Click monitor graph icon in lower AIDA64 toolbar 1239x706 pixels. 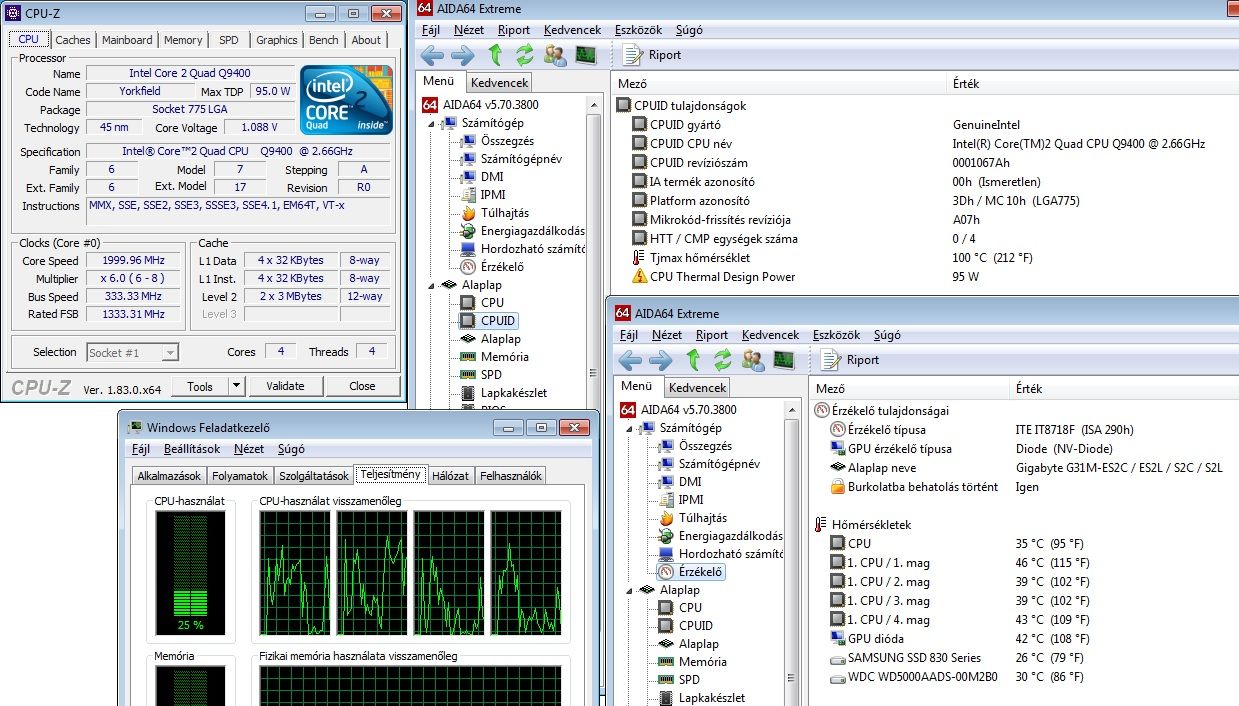(783, 360)
